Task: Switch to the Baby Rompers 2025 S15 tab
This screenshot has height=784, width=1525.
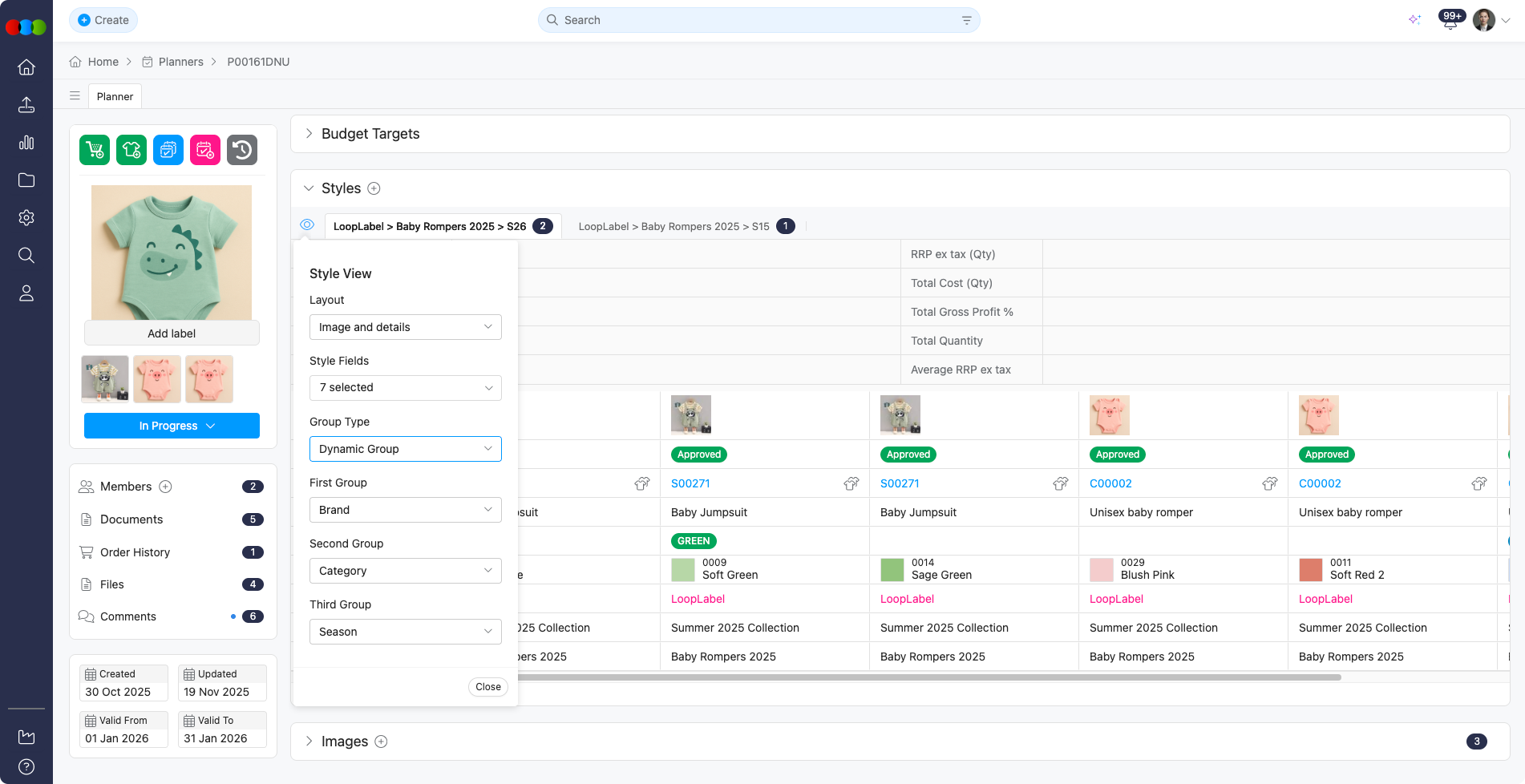Action: point(674,227)
